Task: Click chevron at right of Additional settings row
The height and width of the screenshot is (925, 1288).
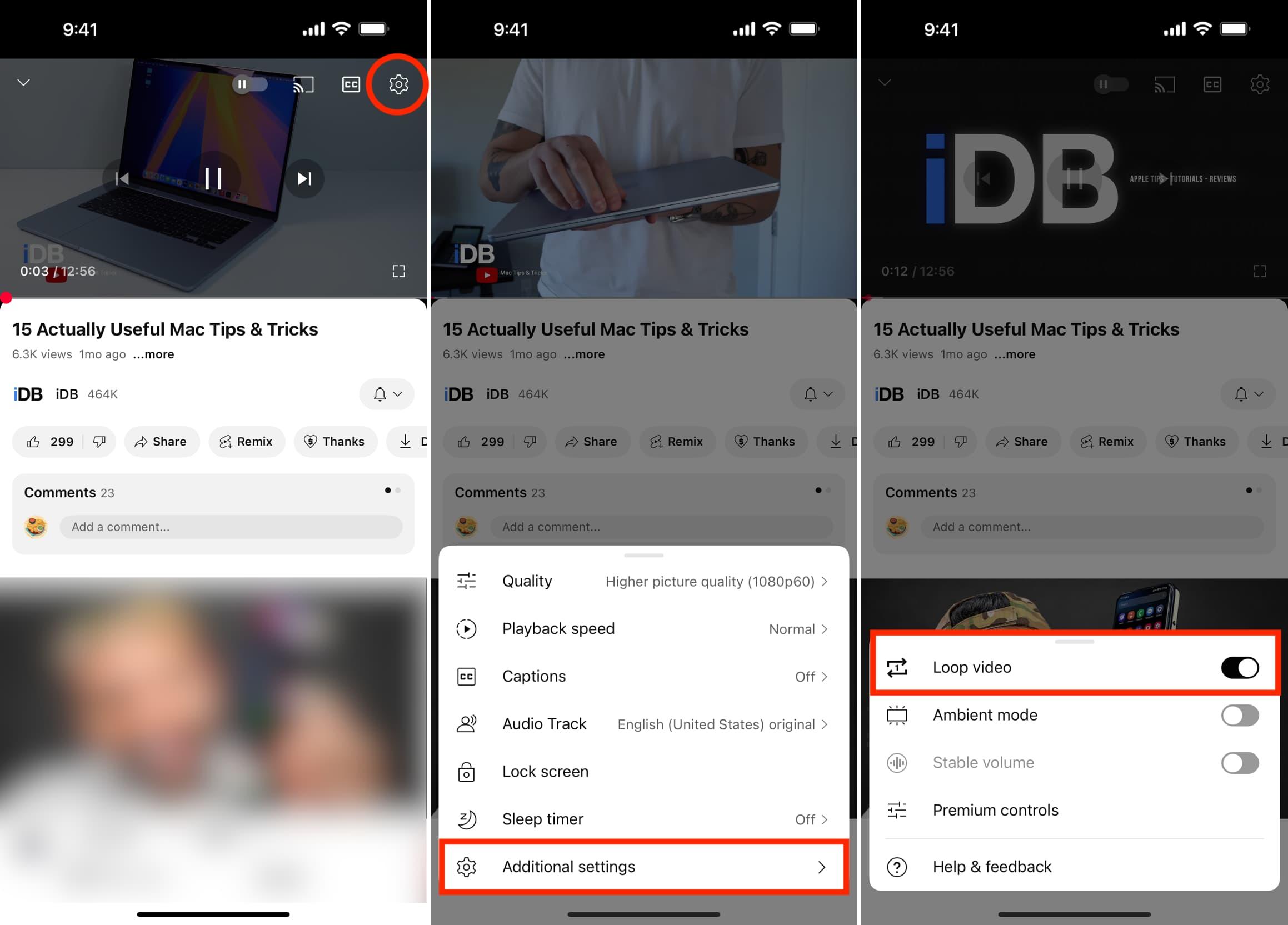Action: pos(822,867)
